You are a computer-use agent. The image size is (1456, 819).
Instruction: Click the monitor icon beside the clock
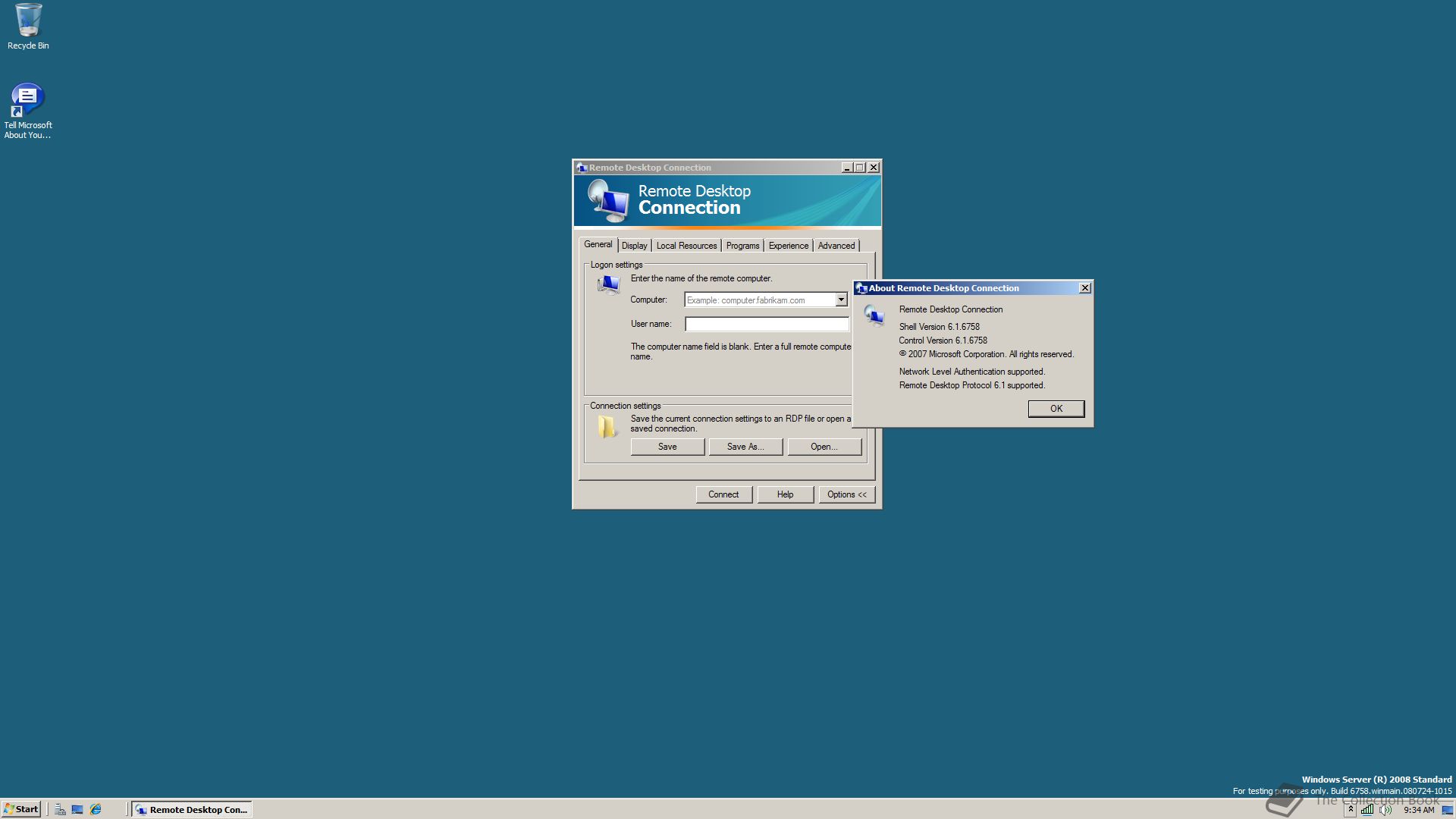(x=1447, y=810)
